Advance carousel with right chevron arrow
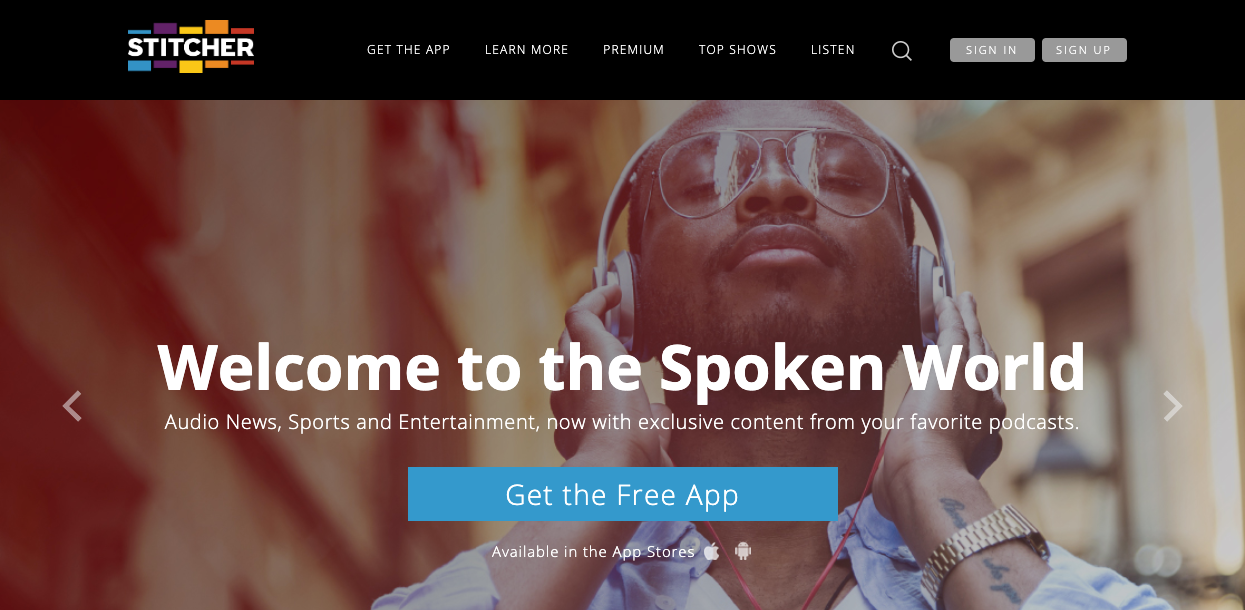The image size is (1245, 610). (x=1172, y=406)
